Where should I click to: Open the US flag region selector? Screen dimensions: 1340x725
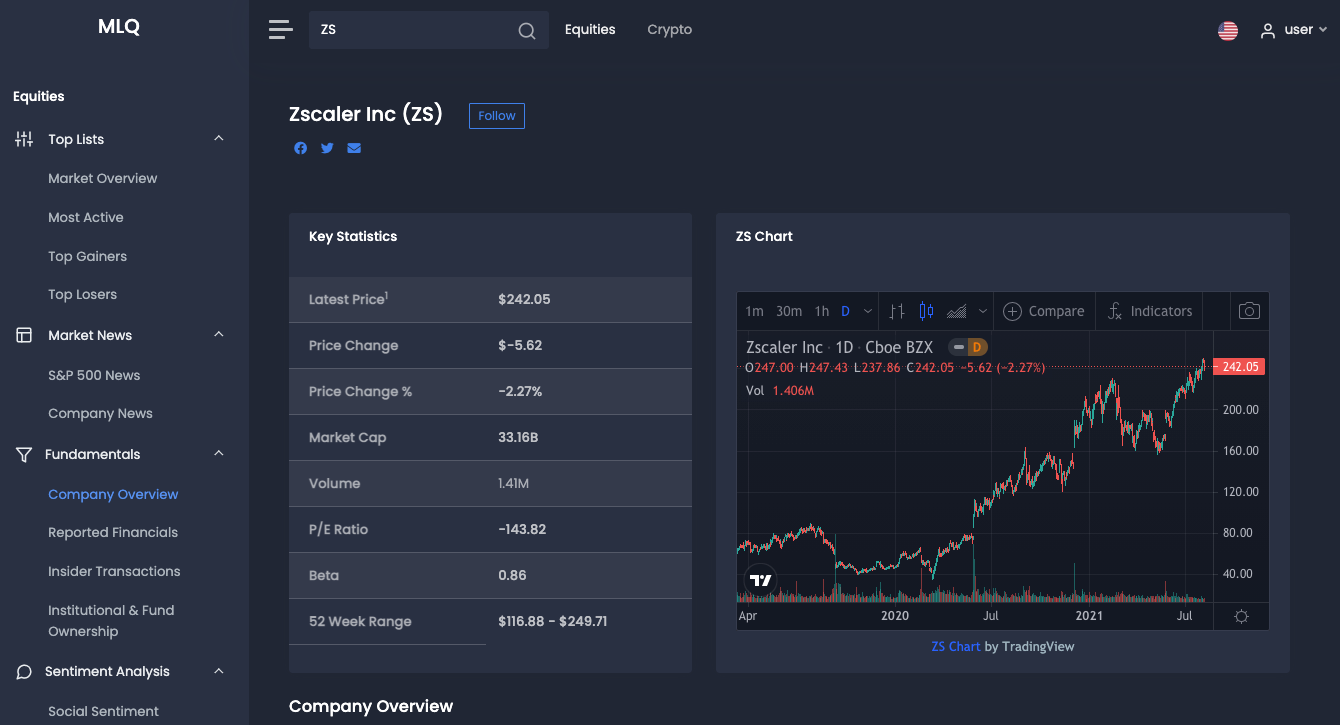[1228, 31]
